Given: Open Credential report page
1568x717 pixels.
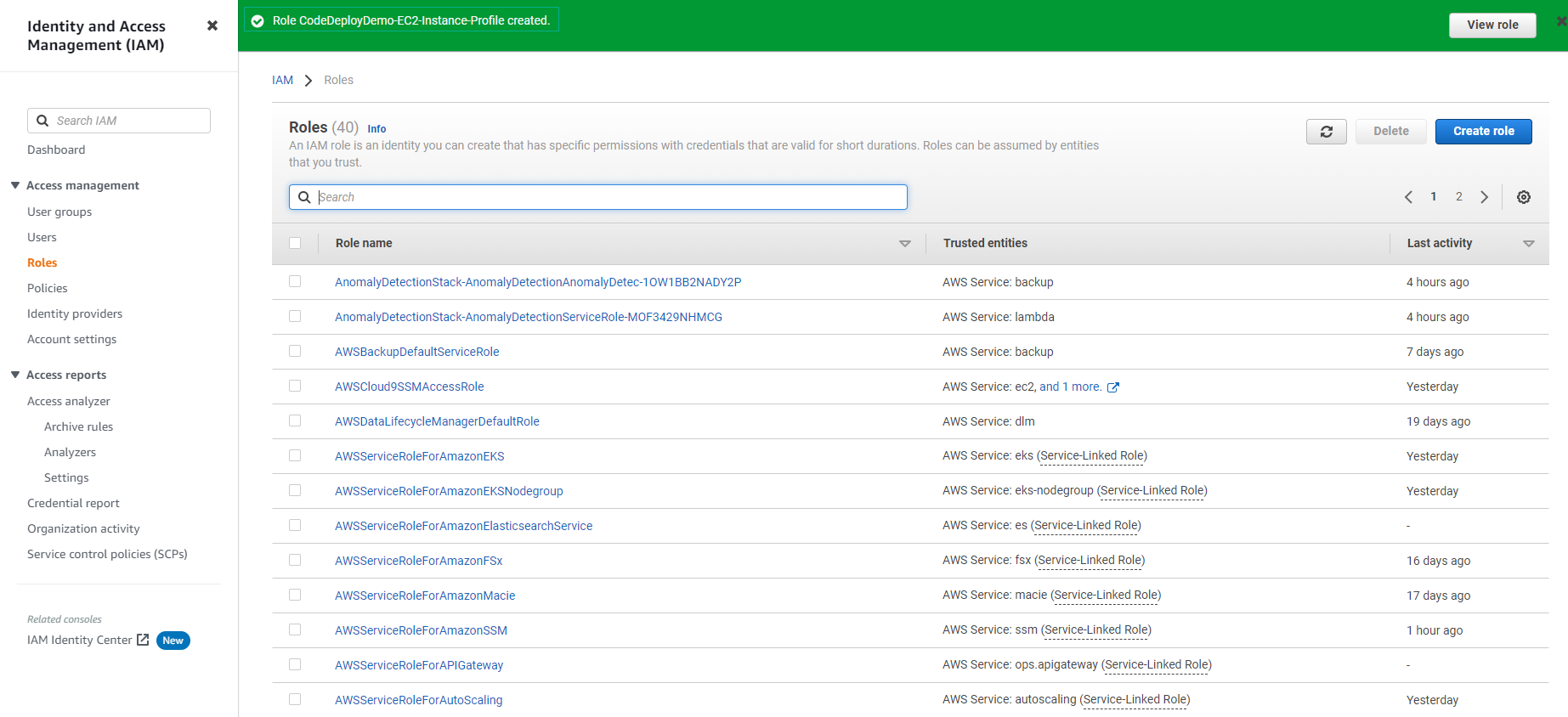Looking at the screenshot, I should click(73, 503).
